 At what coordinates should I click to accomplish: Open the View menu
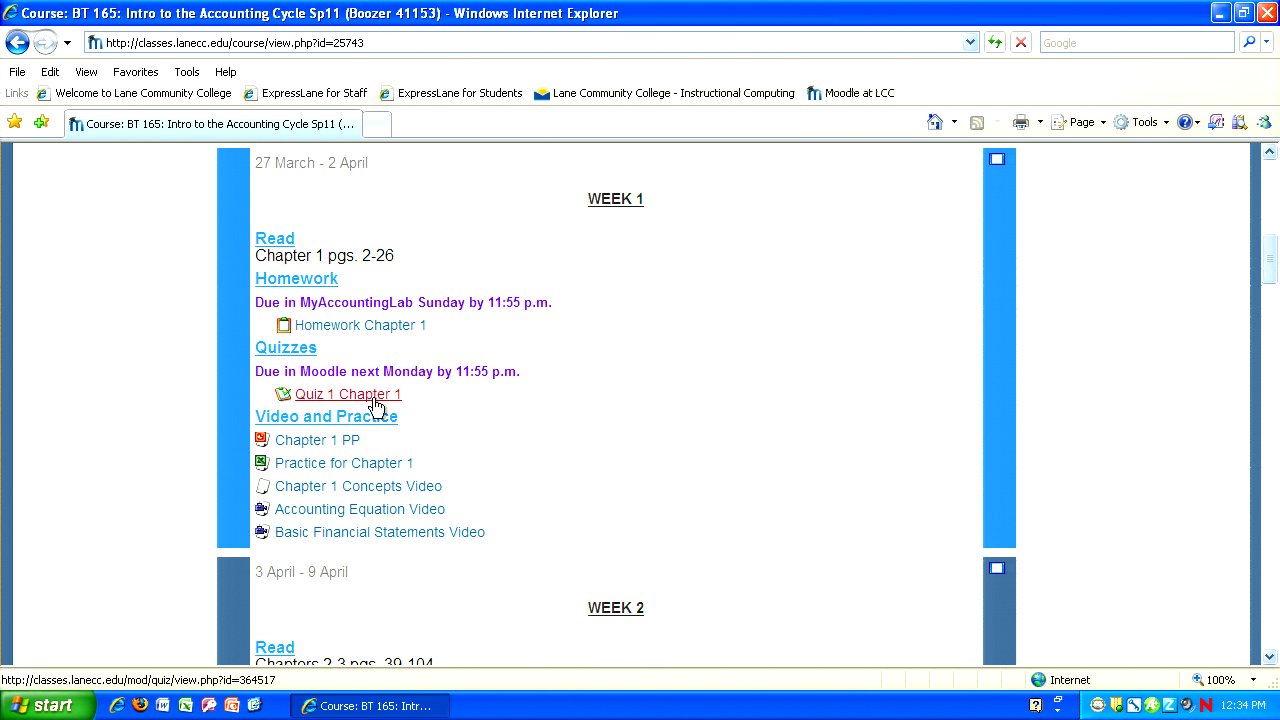click(x=86, y=72)
